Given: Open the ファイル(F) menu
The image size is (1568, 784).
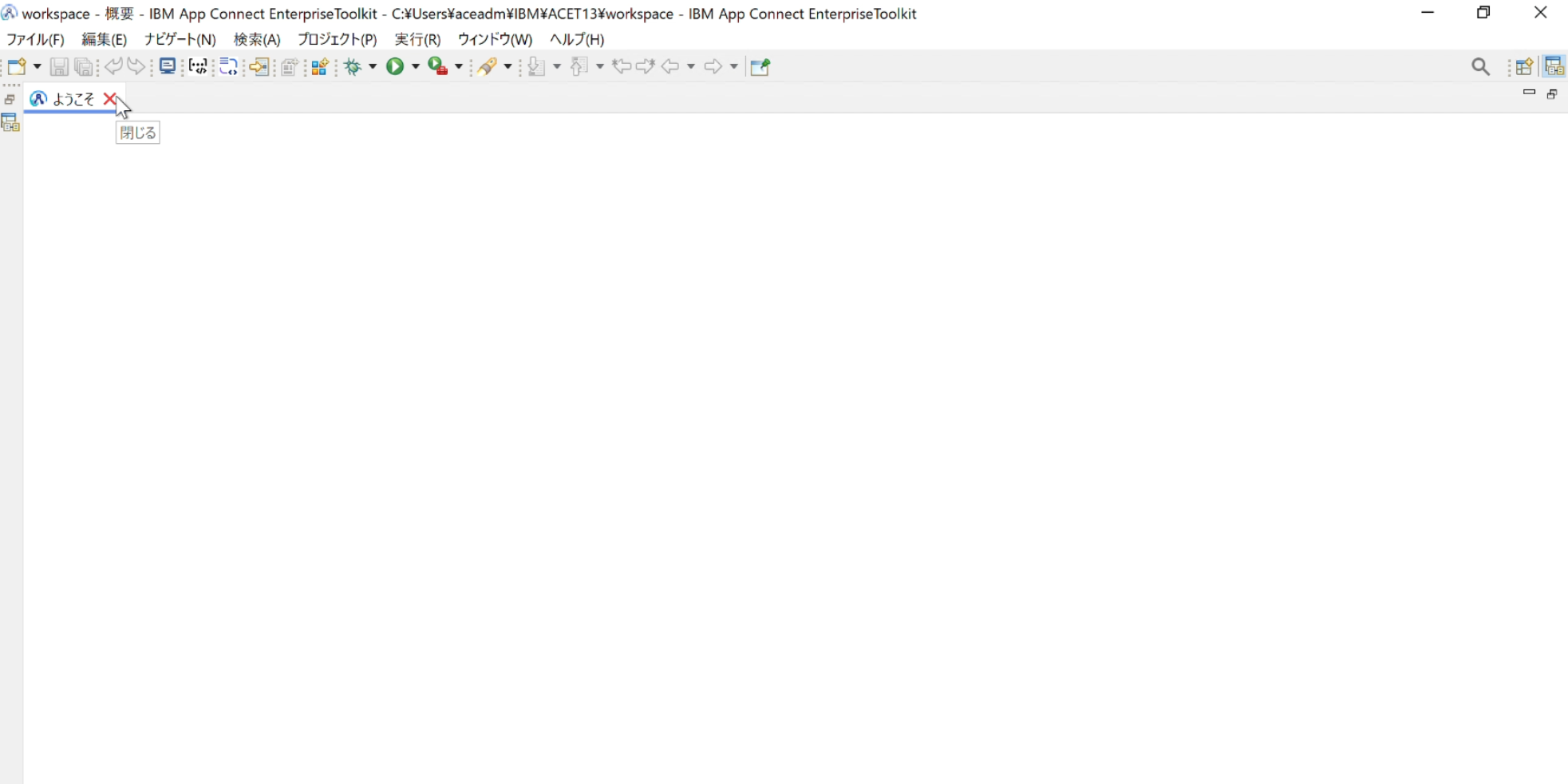Looking at the screenshot, I should [35, 39].
